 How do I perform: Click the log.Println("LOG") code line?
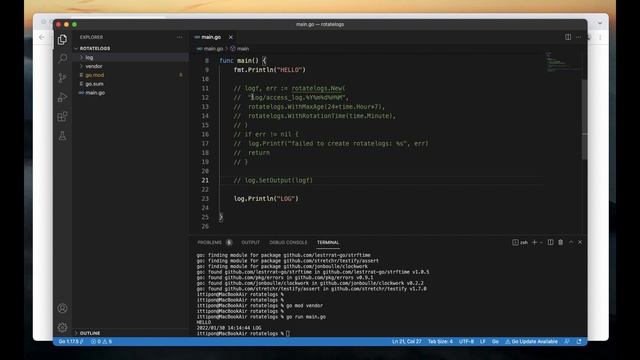[x=266, y=199]
